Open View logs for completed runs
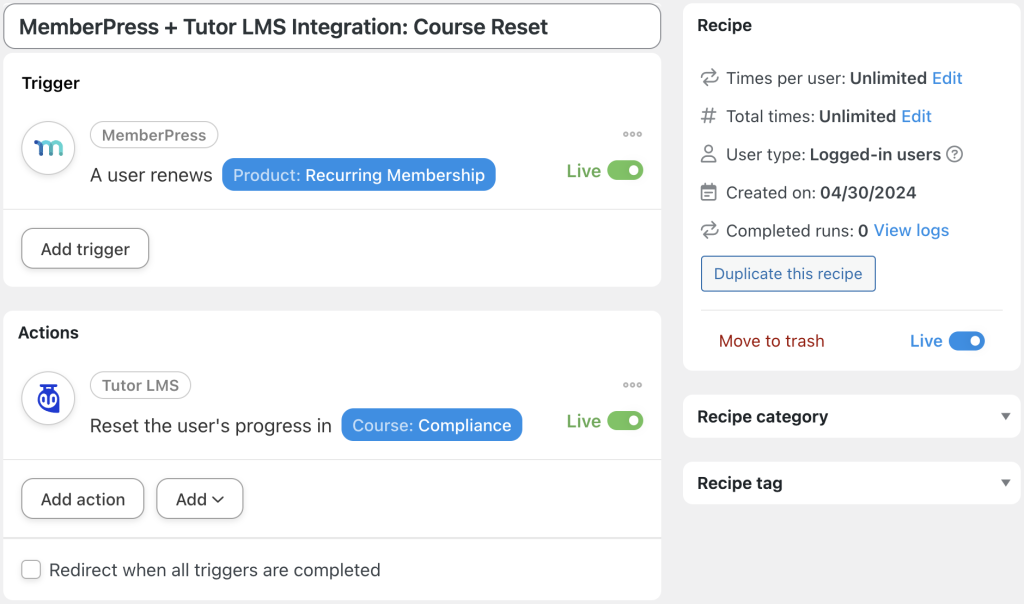Screen dimensions: 1024x604 coord(911,230)
